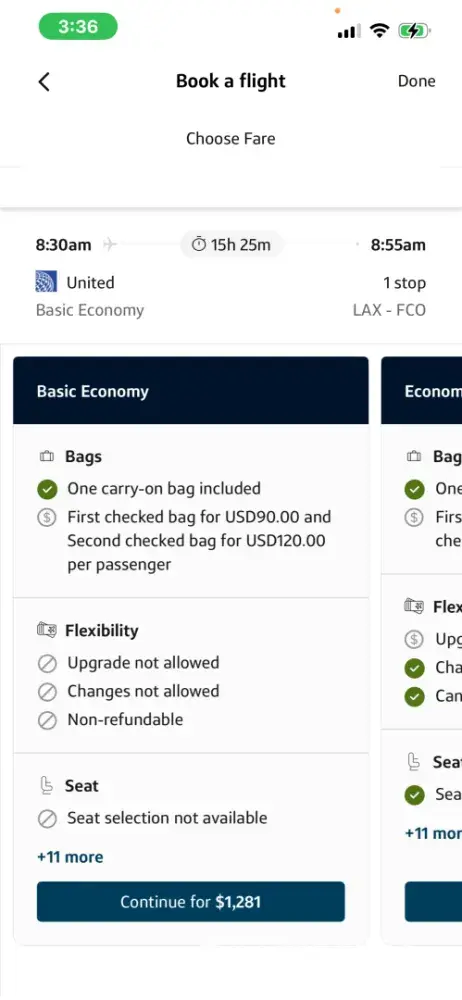This screenshot has height=1000, width=462.
Task: Tap the Bags suitcase icon
Action: point(47,457)
